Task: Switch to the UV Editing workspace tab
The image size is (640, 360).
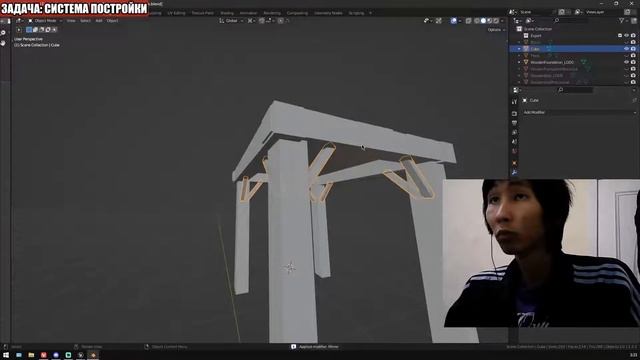Action: [x=176, y=13]
